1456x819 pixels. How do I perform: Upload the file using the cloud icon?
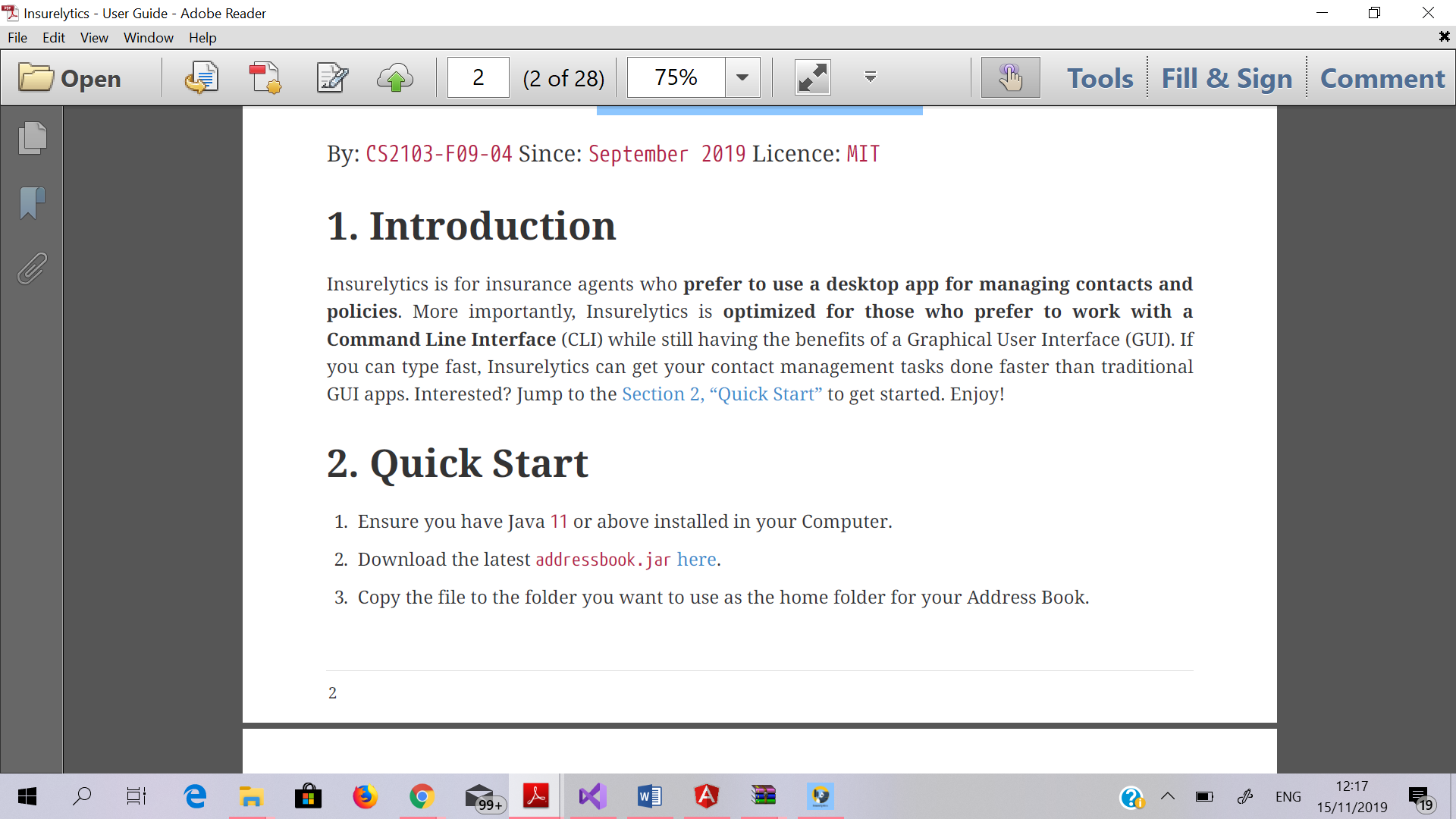[395, 77]
